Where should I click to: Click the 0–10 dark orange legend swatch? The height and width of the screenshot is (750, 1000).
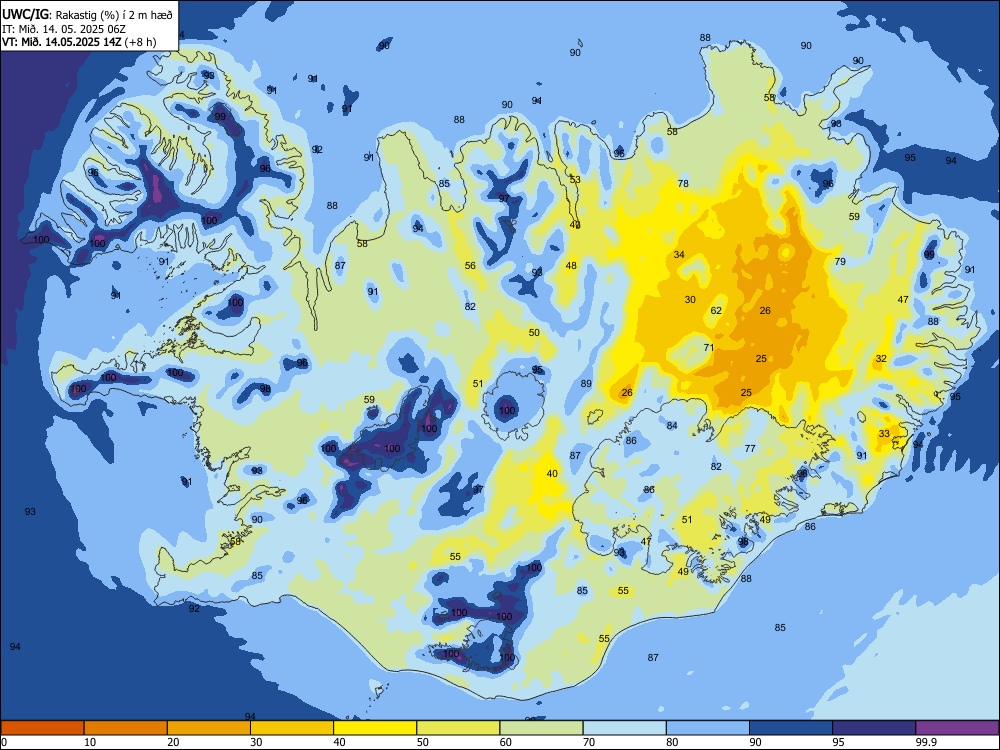42,728
